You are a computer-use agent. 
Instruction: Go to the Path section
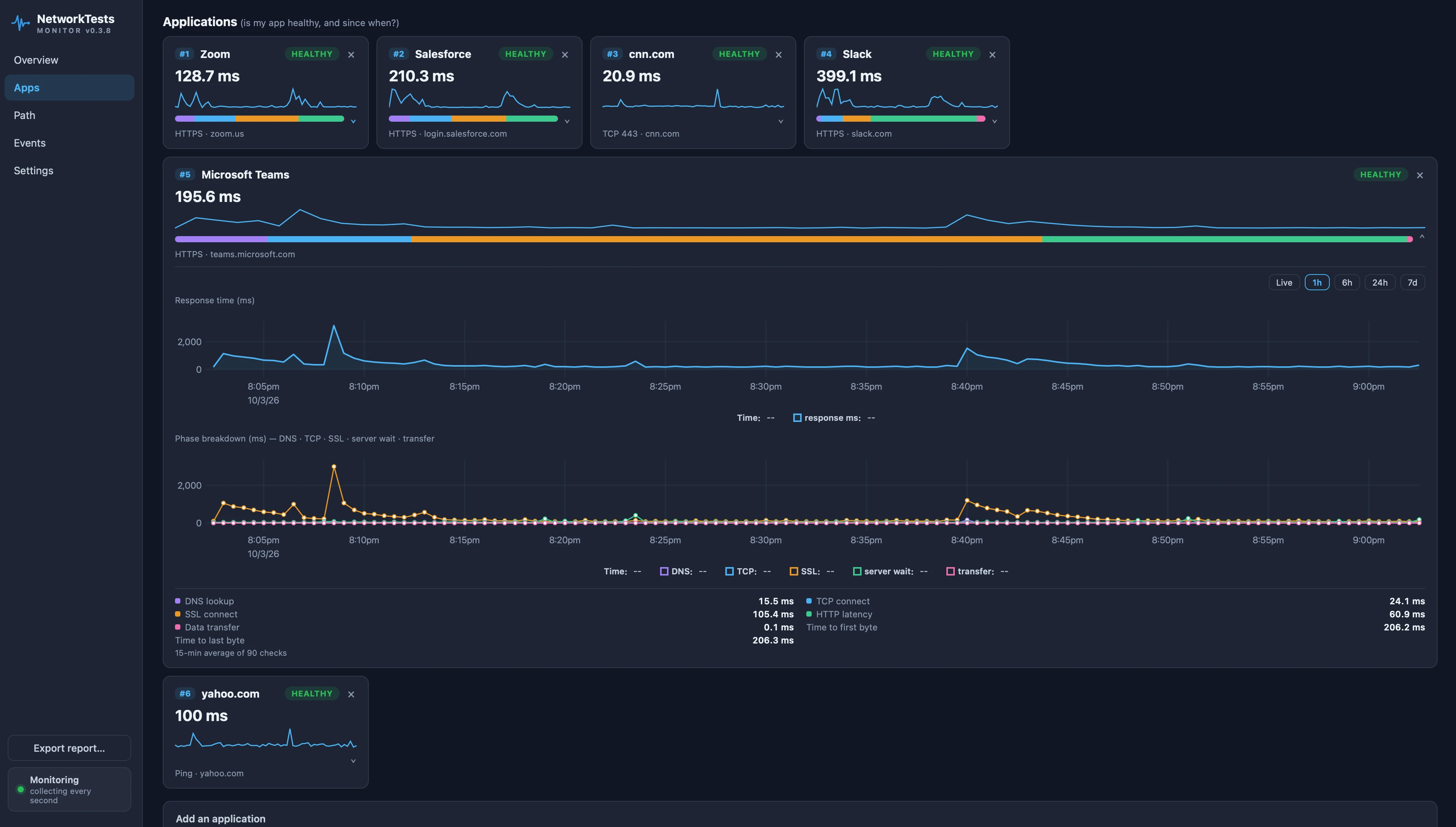coord(69,115)
